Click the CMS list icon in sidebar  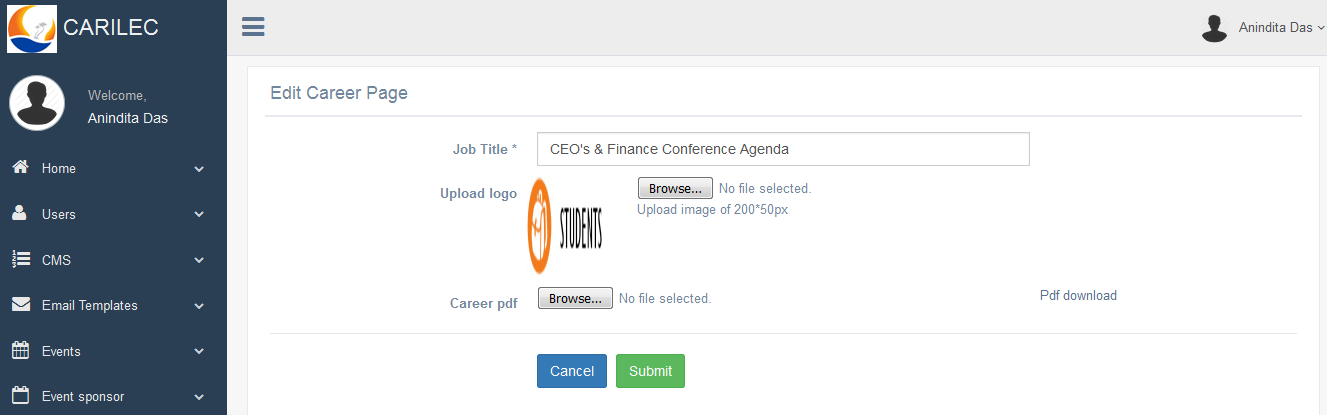pyautogui.click(x=20, y=260)
